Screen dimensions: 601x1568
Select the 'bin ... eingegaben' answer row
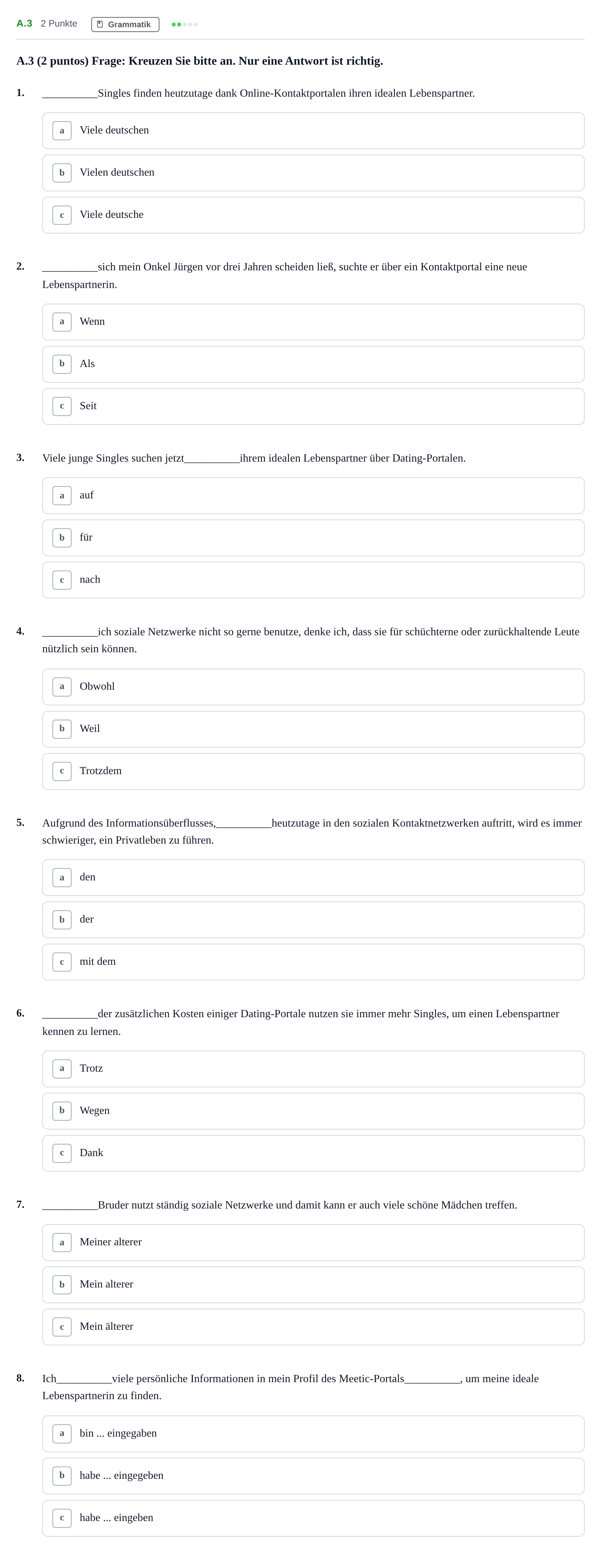tap(313, 1434)
